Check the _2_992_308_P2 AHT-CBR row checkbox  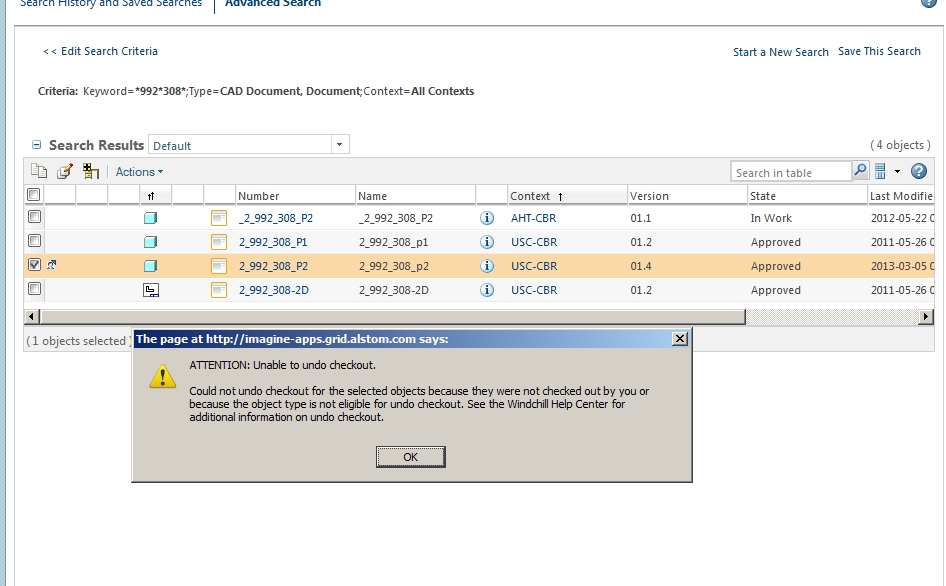click(34, 217)
